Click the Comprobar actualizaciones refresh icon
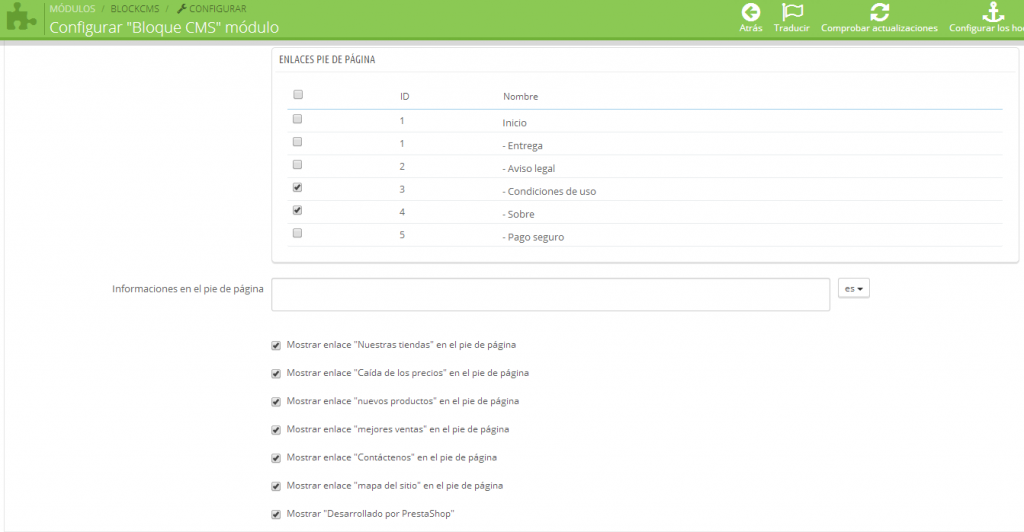 point(879,12)
